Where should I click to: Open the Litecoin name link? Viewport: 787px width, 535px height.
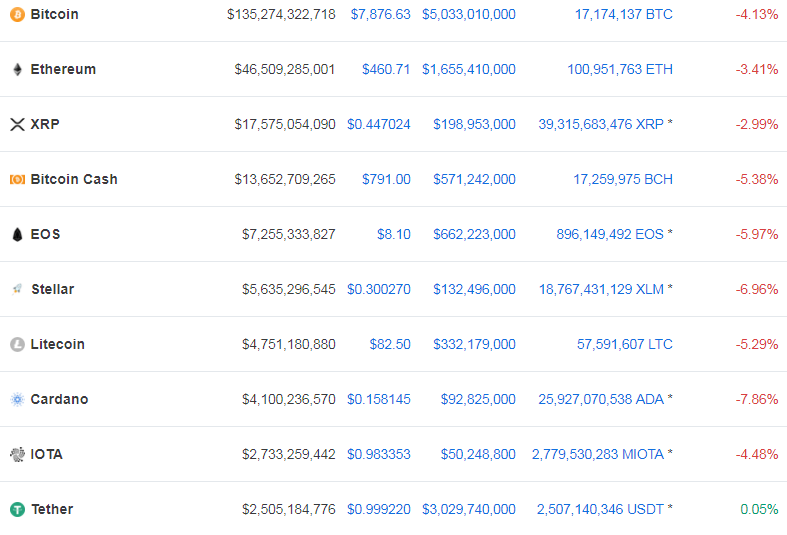click(x=57, y=344)
